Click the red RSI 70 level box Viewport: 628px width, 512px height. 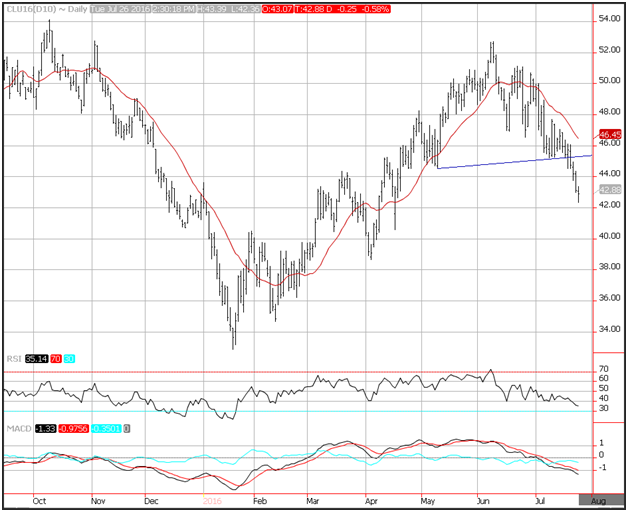[x=56, y=357]
